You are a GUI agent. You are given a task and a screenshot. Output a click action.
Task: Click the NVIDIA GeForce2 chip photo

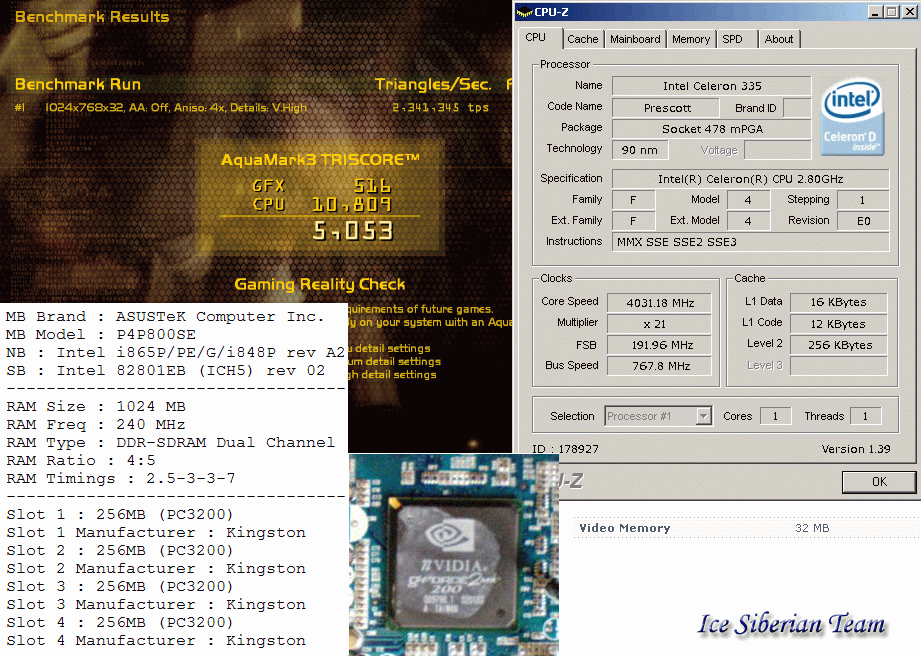[453, 555]
